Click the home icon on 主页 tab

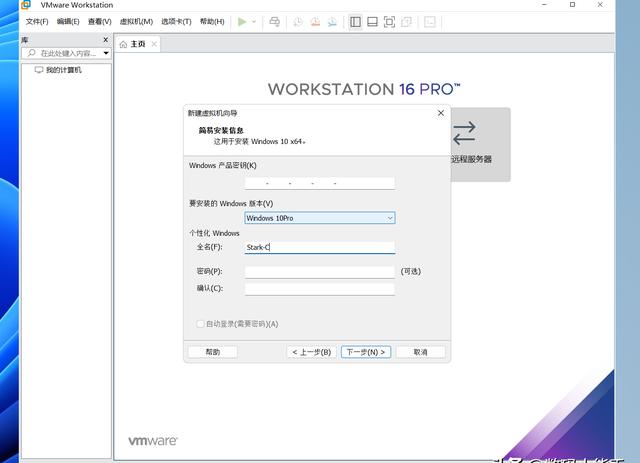pyautogui.click(x=123, y=44)
